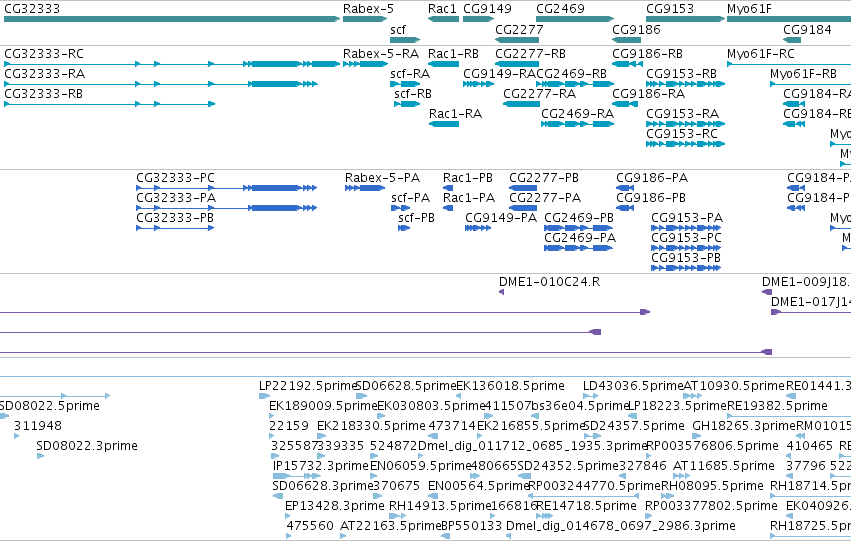Click Dmel_dig_014678_0697_2986.3prime label
Screen dimensions: 851x541
[x=621, y=526]
